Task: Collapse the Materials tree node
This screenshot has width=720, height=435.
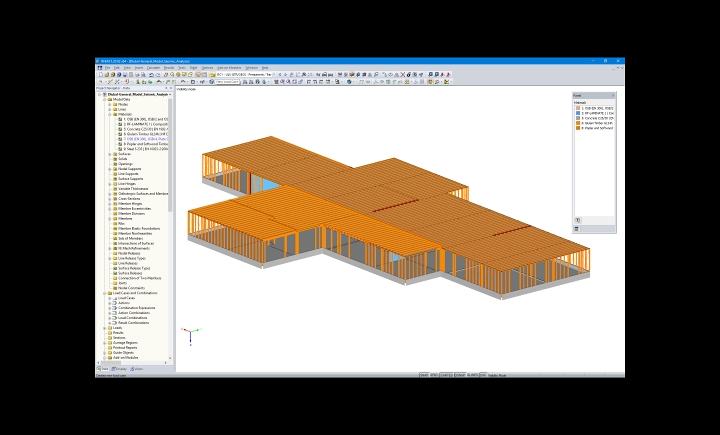Action: 110,114
